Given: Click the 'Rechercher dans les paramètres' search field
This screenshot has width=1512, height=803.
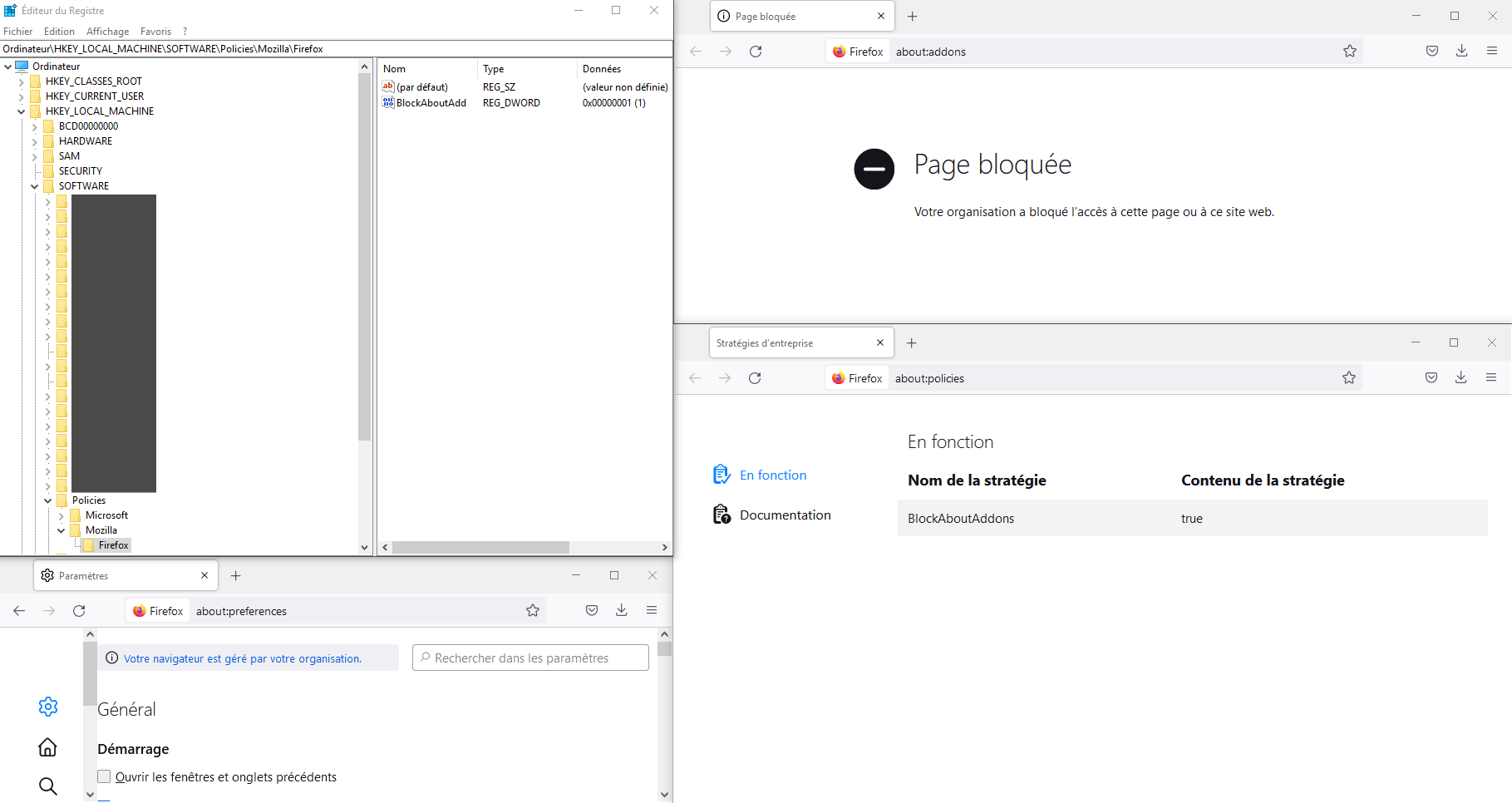Looking at the screenshot, I should pos(532,658).
